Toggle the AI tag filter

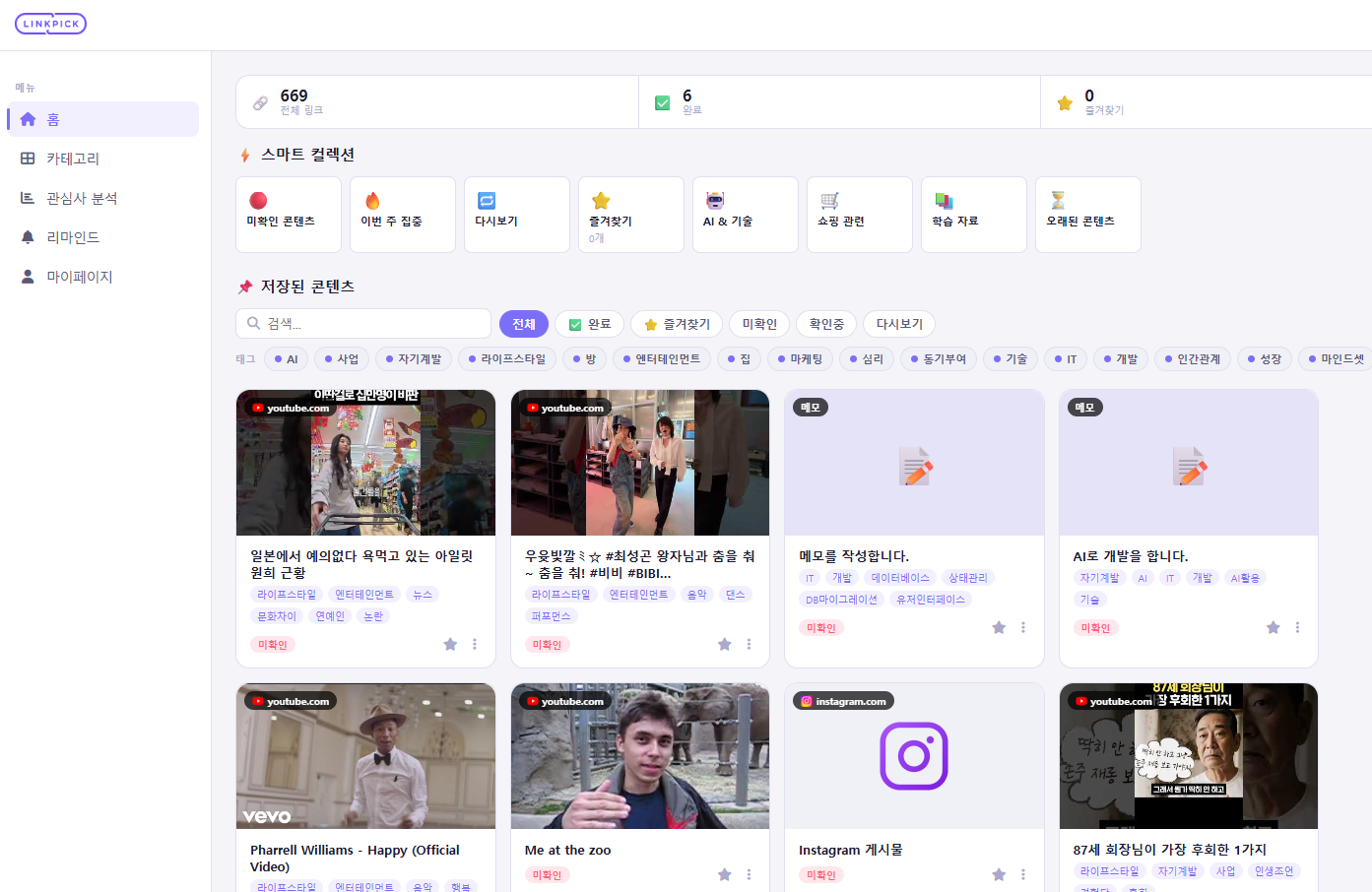pyautogui.click(x=286, y=359)
